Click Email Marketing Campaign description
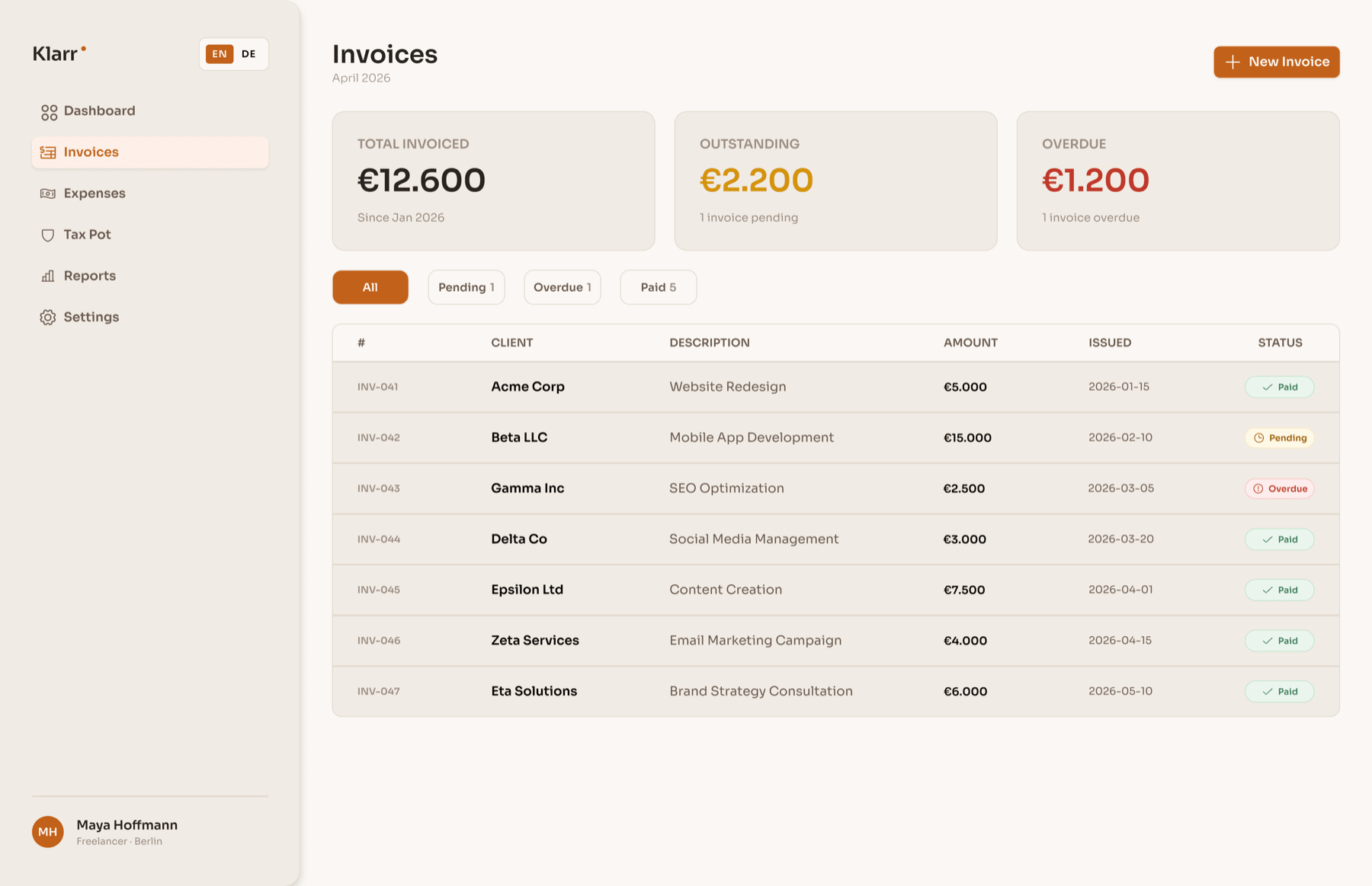 point(755,641)
